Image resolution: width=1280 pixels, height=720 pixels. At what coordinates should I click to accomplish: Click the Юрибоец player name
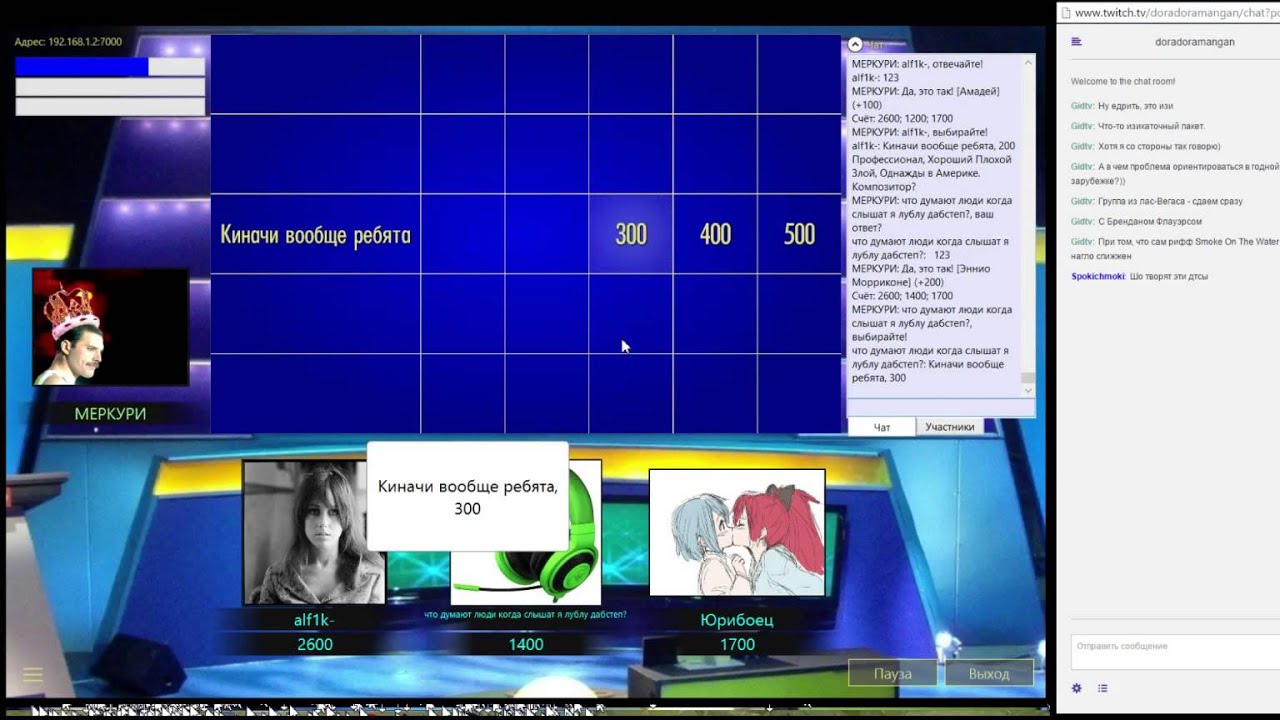pyautogui.click(x=737, y=620)
